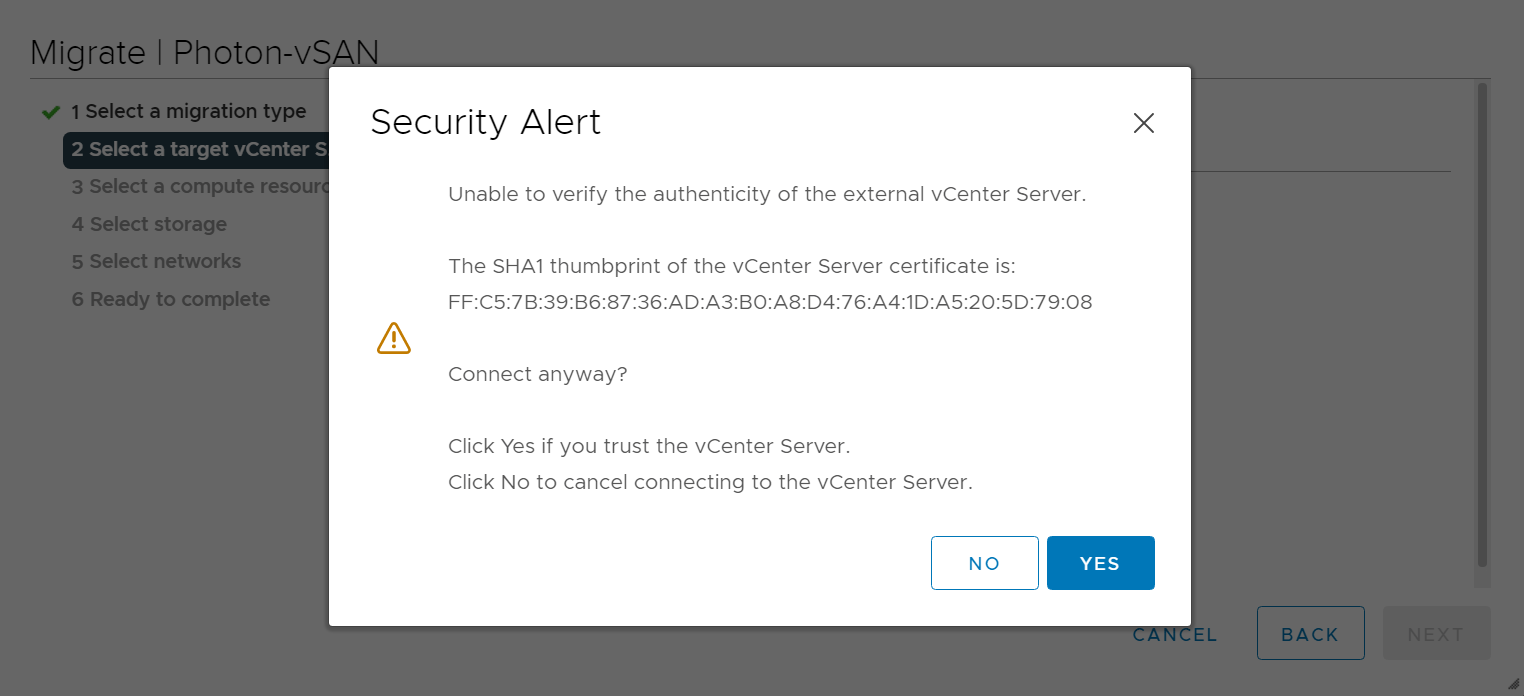Screen dimensions: 1524x696
Task: Jump to step 3 Select a compute resource
Action: point(200,186)
